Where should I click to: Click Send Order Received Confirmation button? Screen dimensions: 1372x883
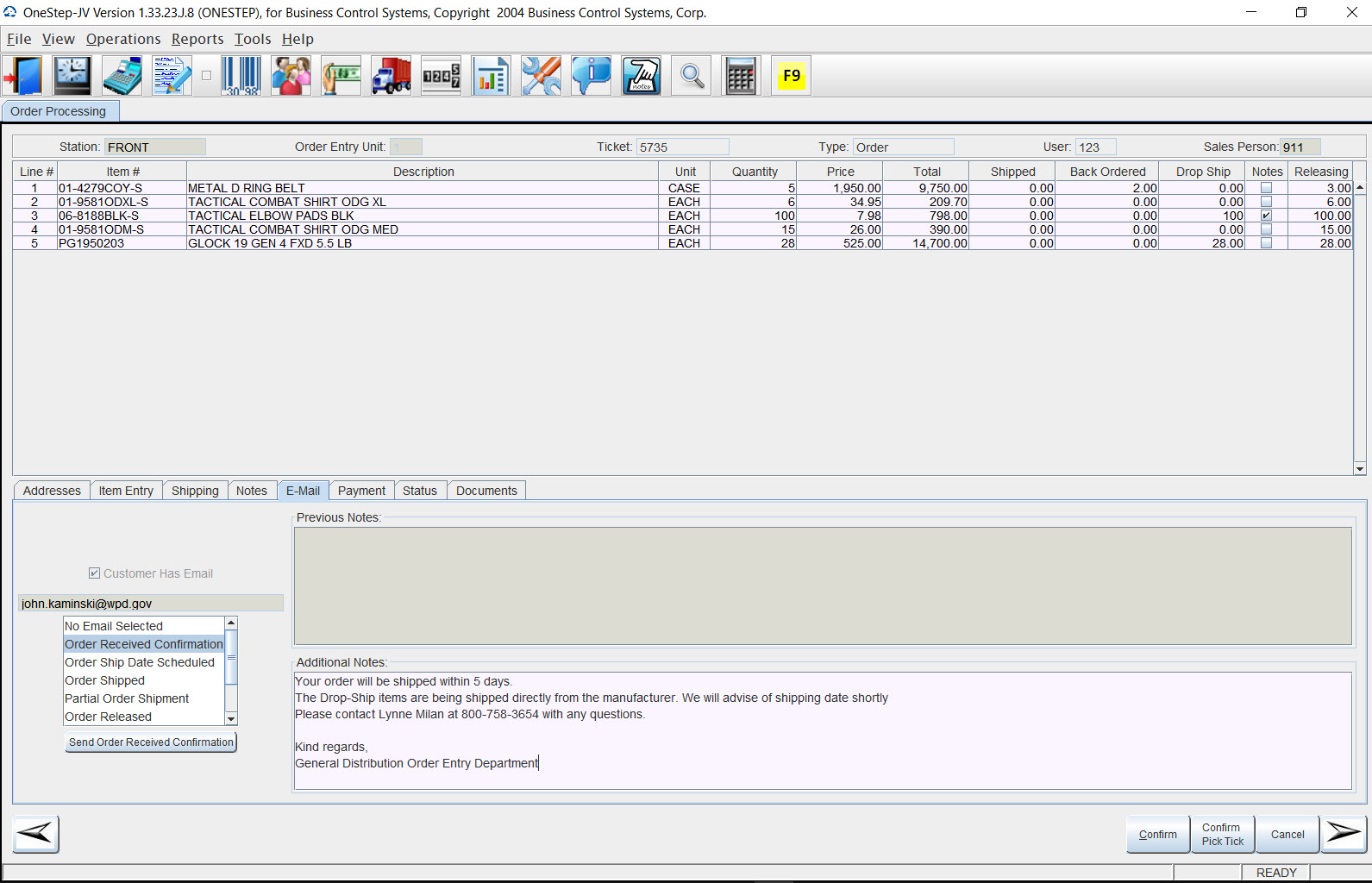click(x=151, y=742)
